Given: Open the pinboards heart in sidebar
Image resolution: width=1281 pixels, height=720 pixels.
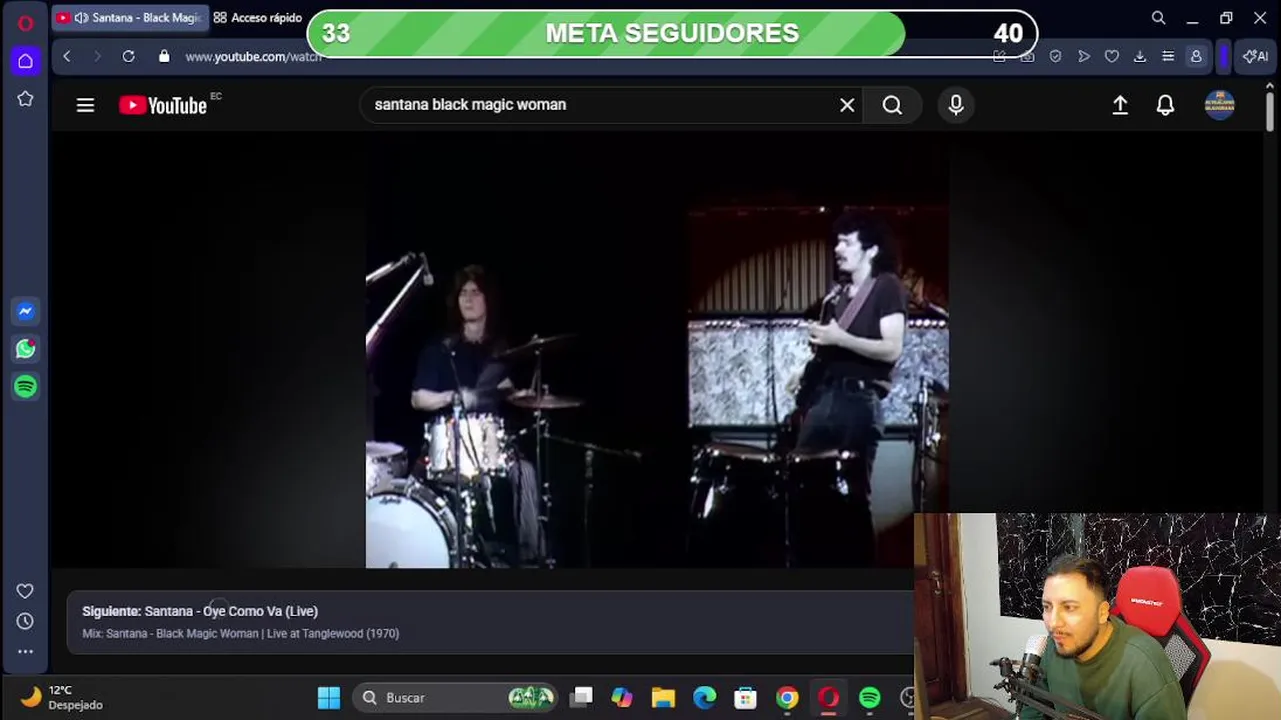Looking at the screenshot, I should pyautogui.click(x=25, y=591).
